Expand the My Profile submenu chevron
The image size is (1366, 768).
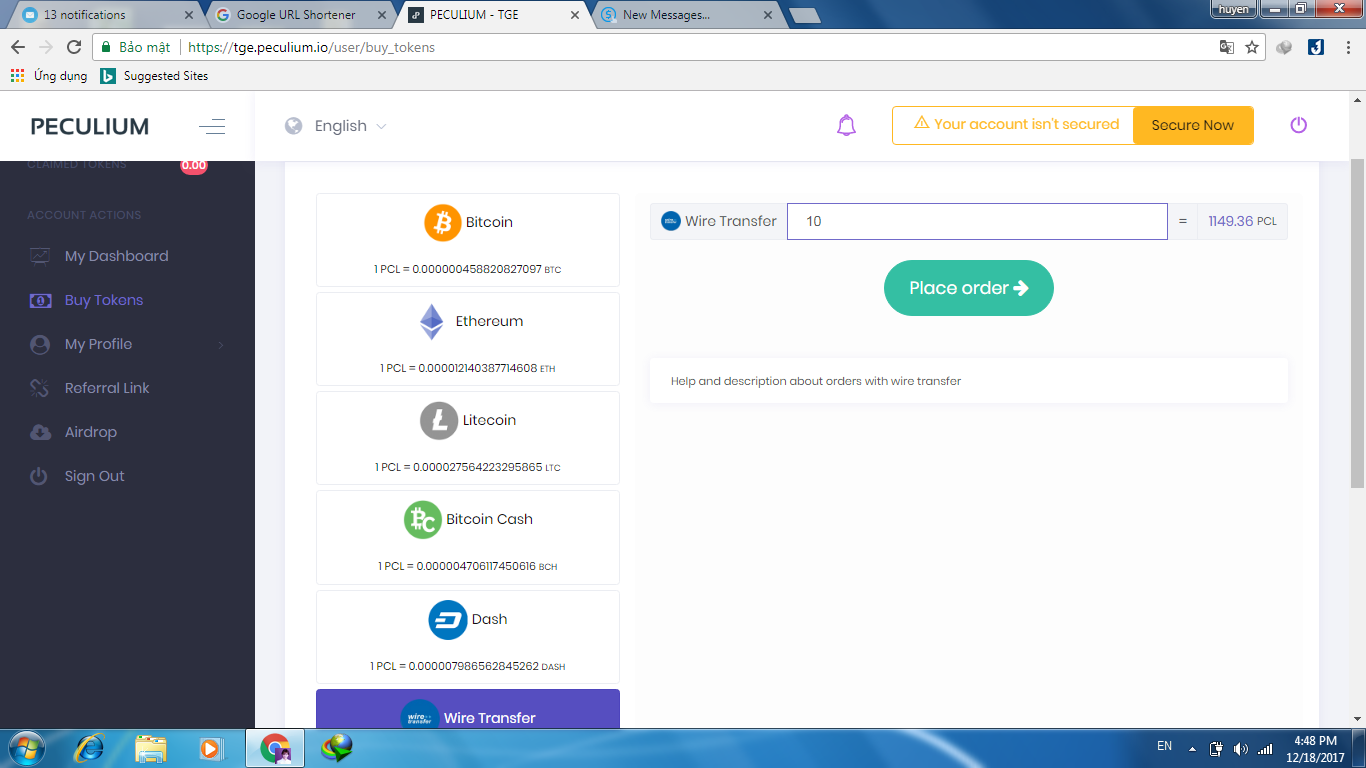221,345
